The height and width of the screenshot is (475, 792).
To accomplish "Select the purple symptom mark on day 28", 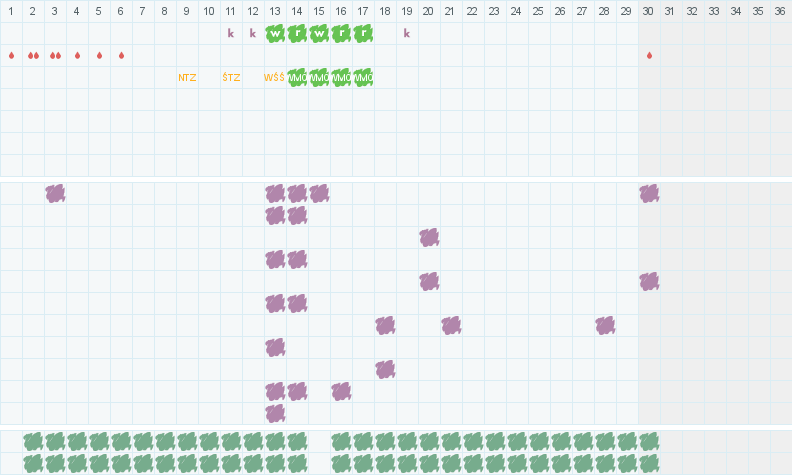I will 605,325.
